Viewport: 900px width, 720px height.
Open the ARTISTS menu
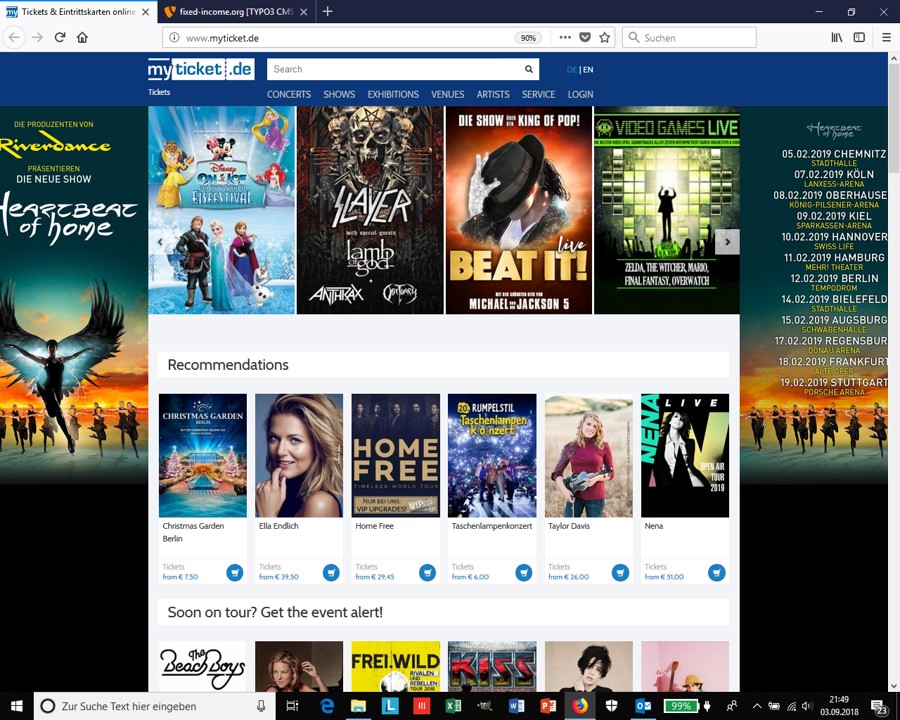click(x=493, y=94)
